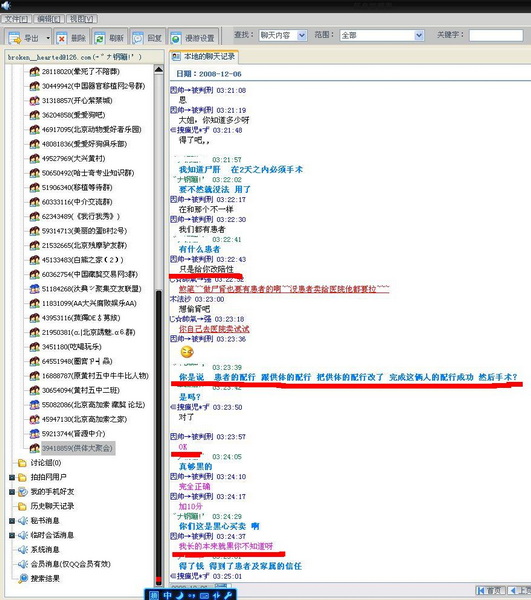The width and height of the screenshot is (531, 600).
Task: Click the date line 日期: 2008-12-06
Action: pyautogui.click(x=209, y=74)
